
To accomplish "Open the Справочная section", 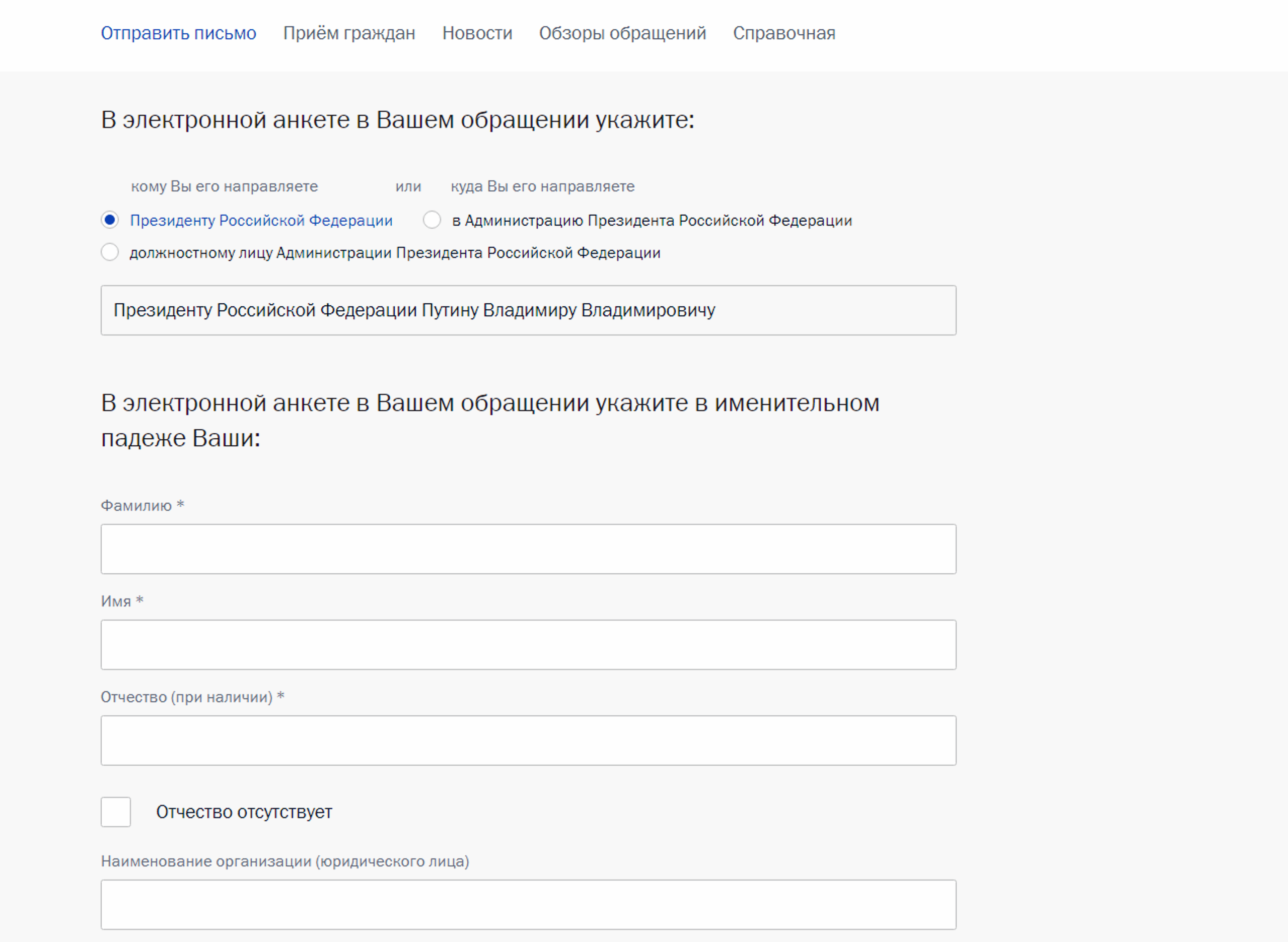I will click(x=783, y=33).
